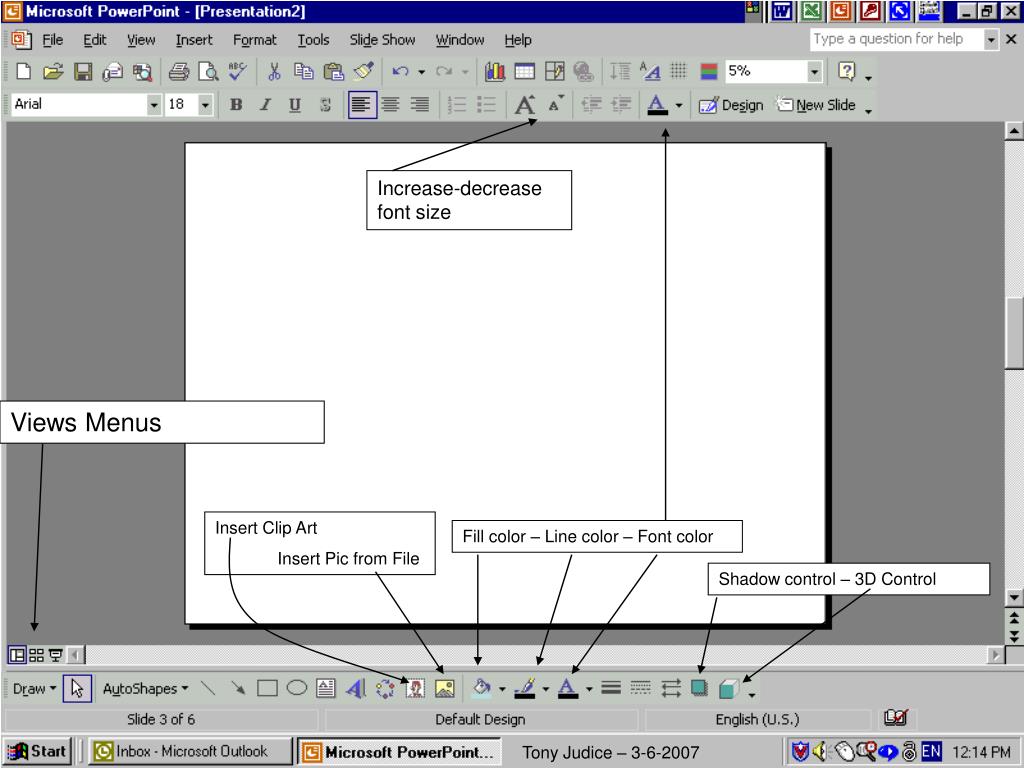Image resolution: width=1024 pixels, height=768 pixels.
Task: Choose a line style
Action: tap(611, 688)
